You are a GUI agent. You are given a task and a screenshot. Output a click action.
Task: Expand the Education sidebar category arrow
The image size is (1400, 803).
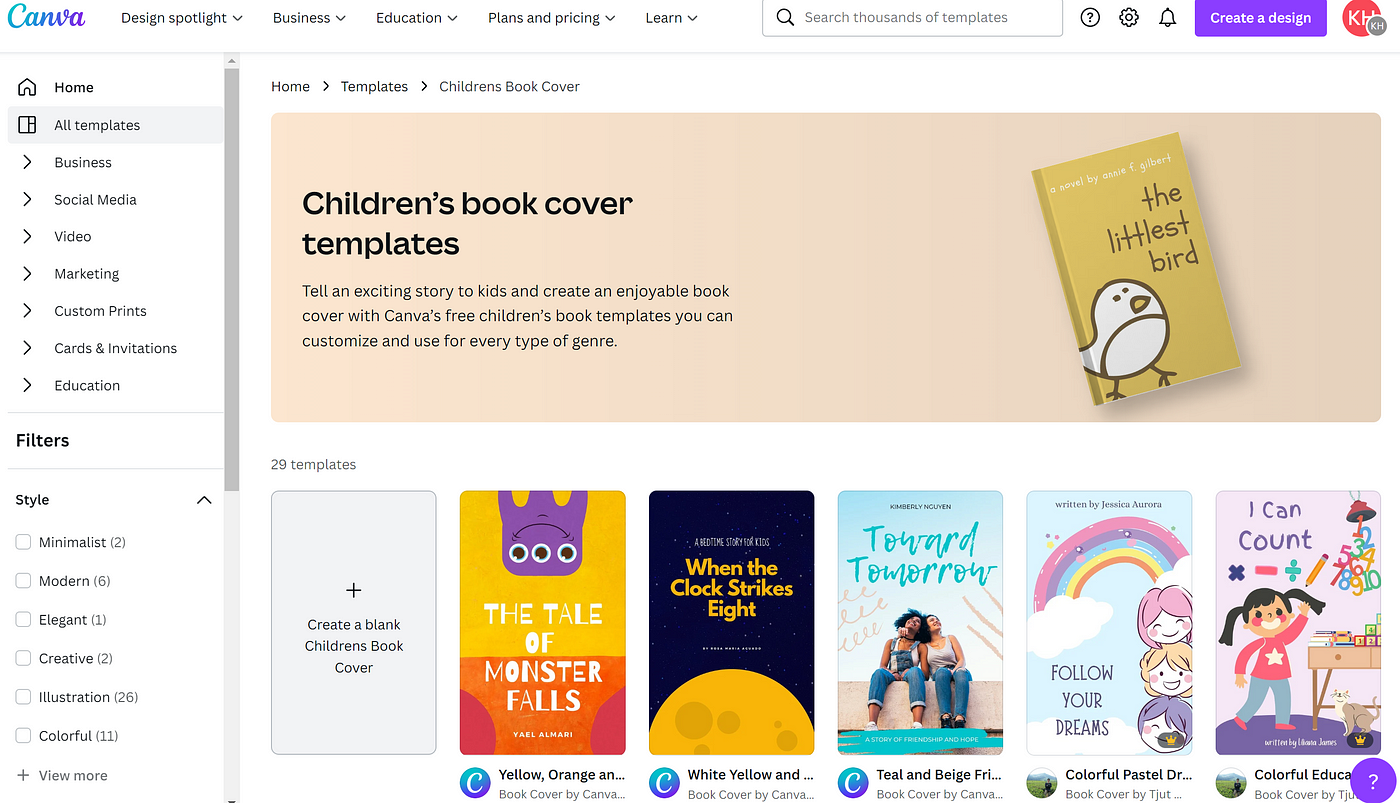[27, 385]
